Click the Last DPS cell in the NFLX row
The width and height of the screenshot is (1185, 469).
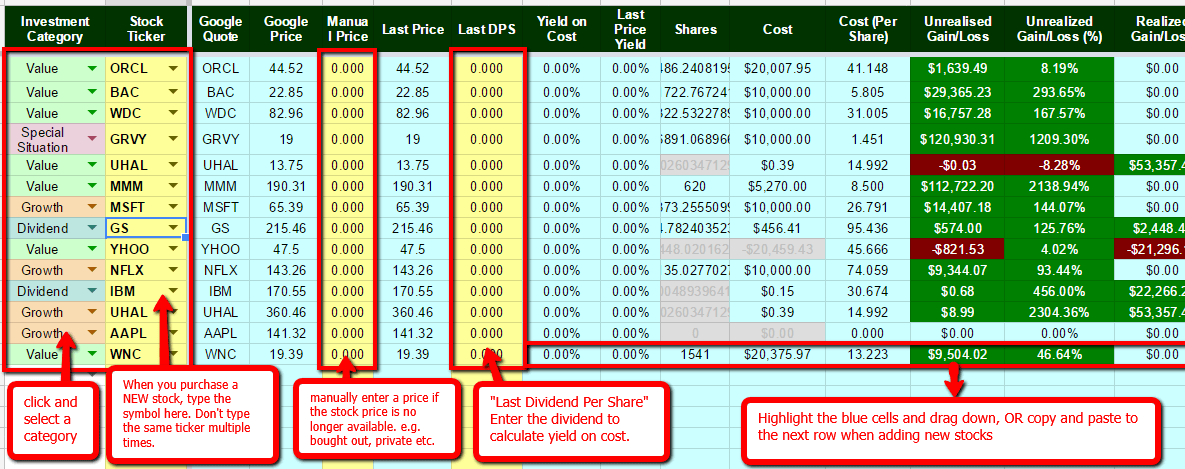tap(486, 270)
